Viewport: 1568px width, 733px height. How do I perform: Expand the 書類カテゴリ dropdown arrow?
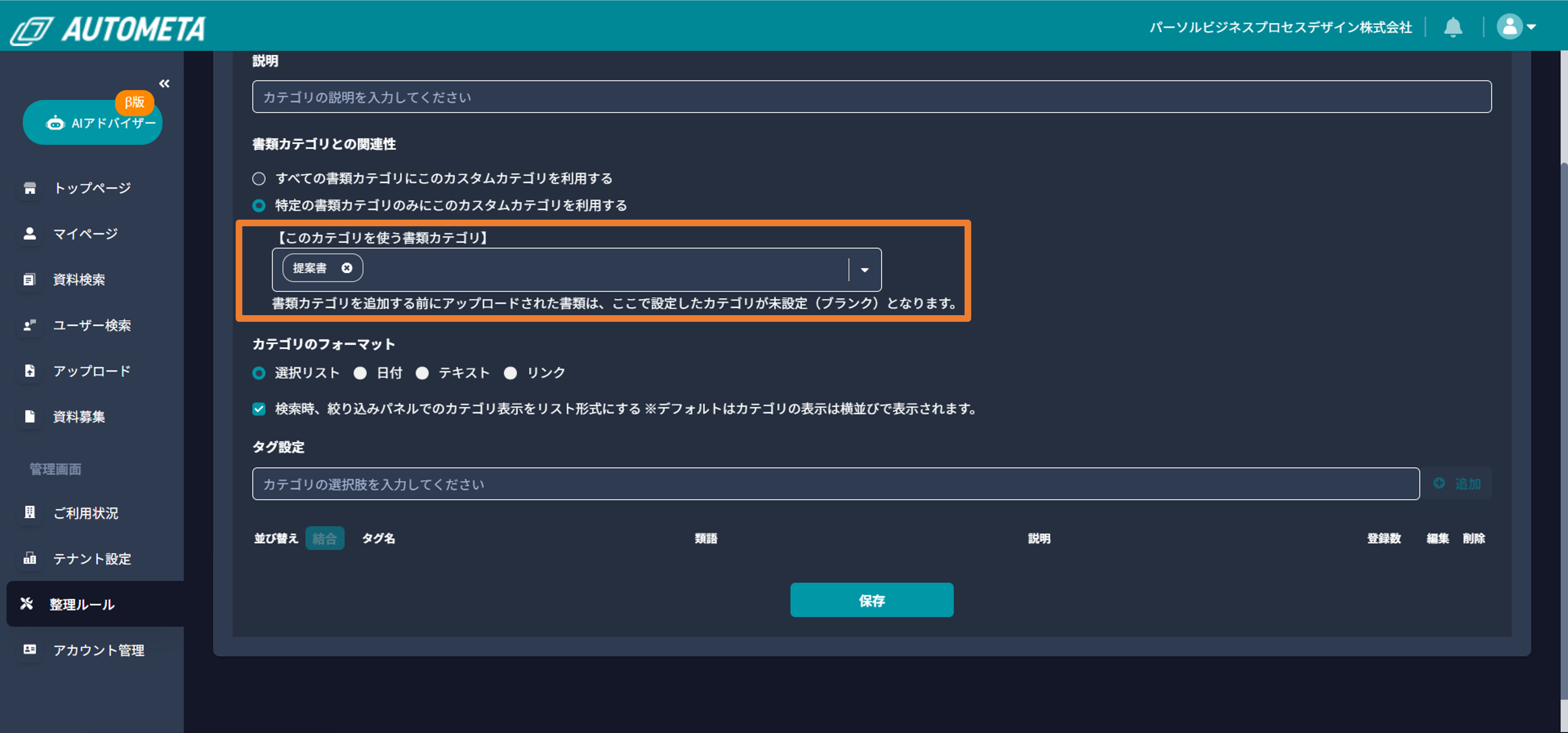[x=864, y=270]
